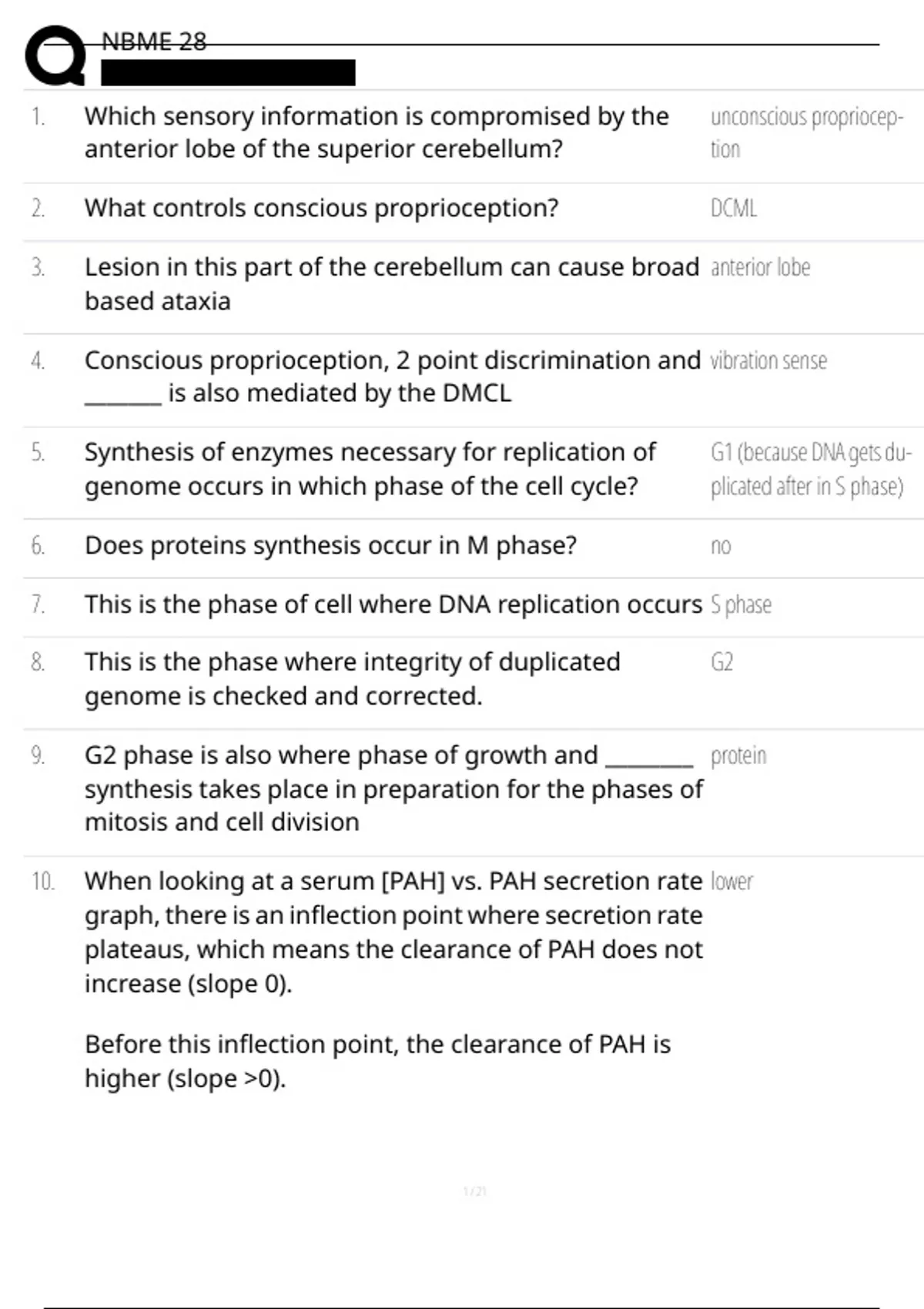Click the answer 'G1 (because DNA gets duplicated after in S phase)'
The width and height of the screenshot is (924, 1309).
click(x=810, y=469)
